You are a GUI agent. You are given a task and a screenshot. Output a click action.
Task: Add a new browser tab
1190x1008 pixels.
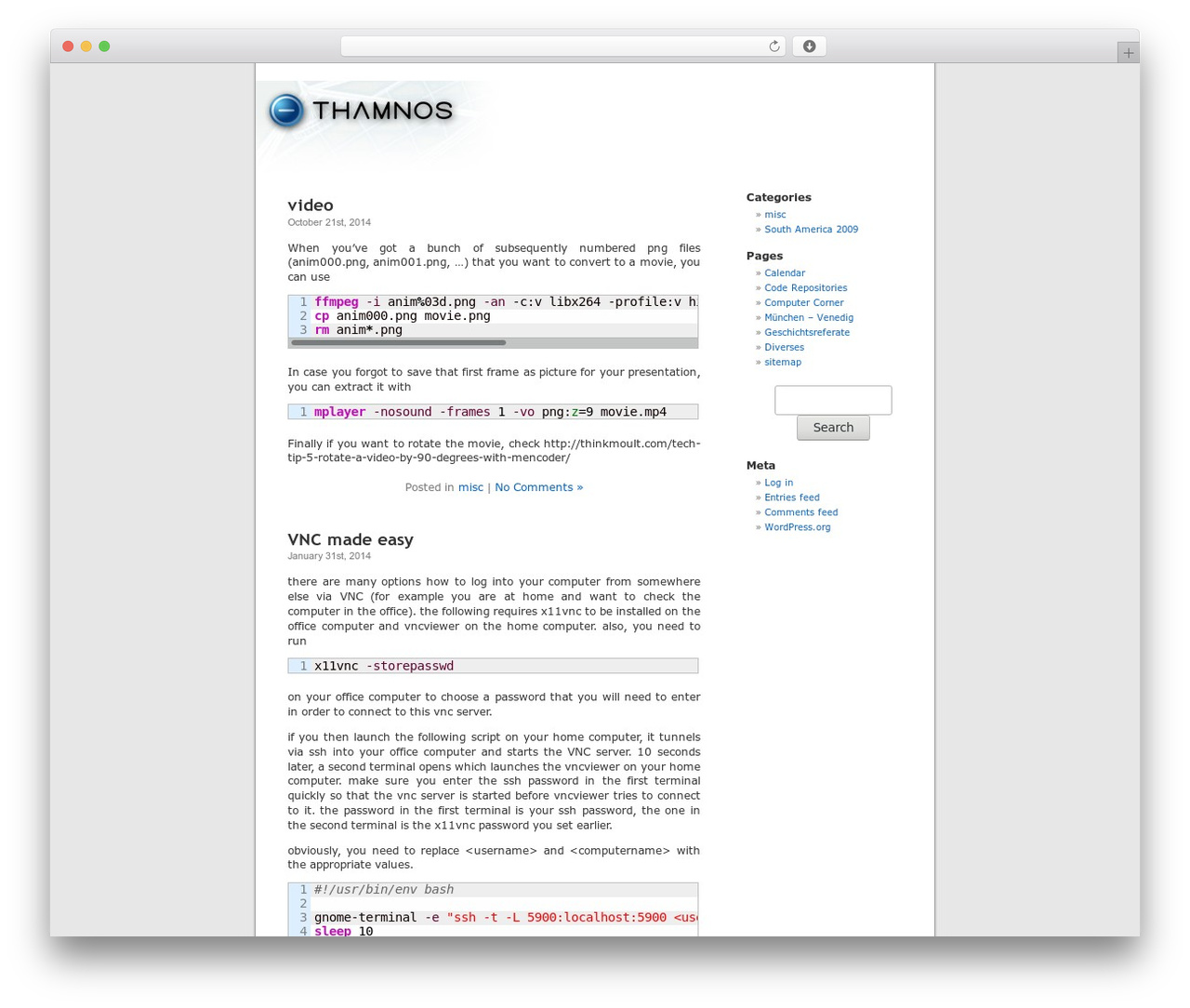coord(1128,53)
